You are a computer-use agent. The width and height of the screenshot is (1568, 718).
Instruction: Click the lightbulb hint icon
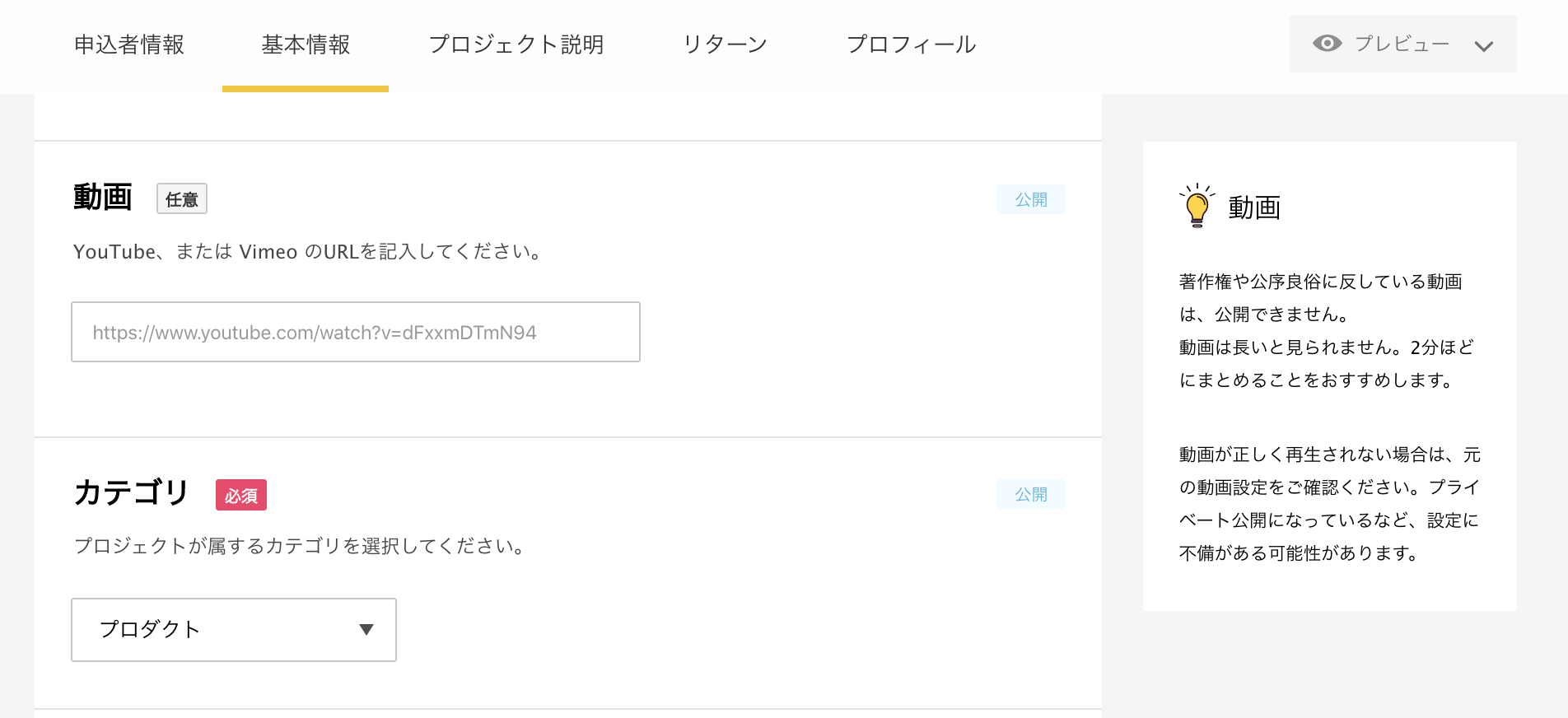point(1197,206)
